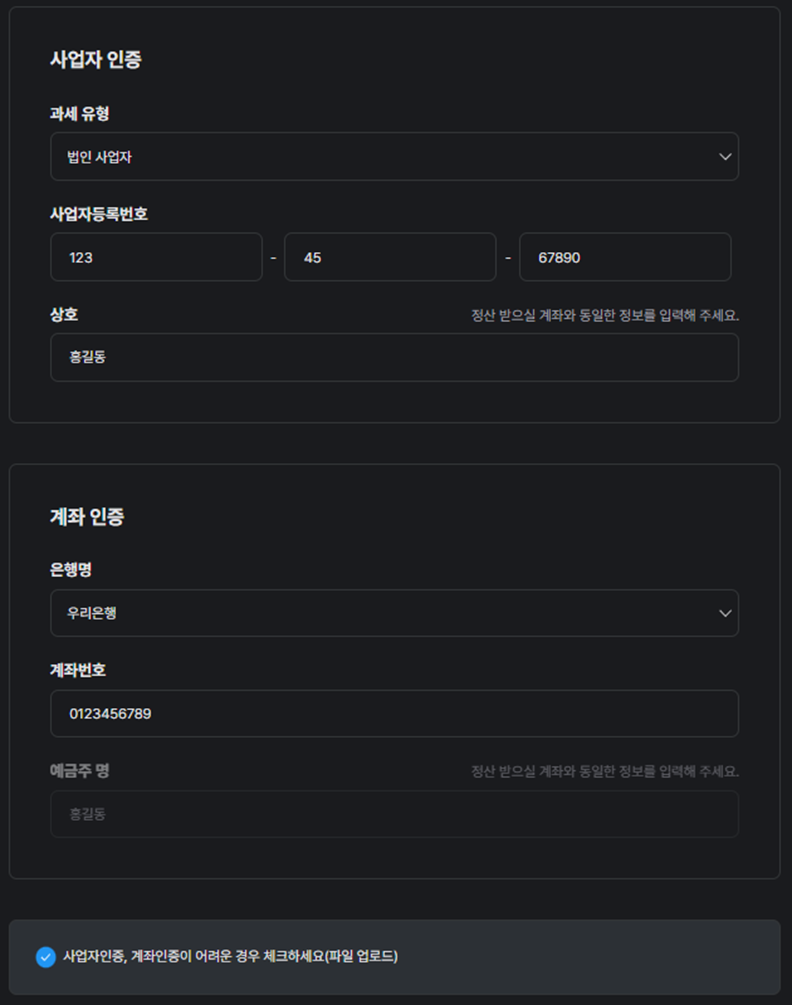Click the 상호 input field with 홍길동
Image resolution: width=792 pixels, height=1005 pixels.
(x=394, y=357)
